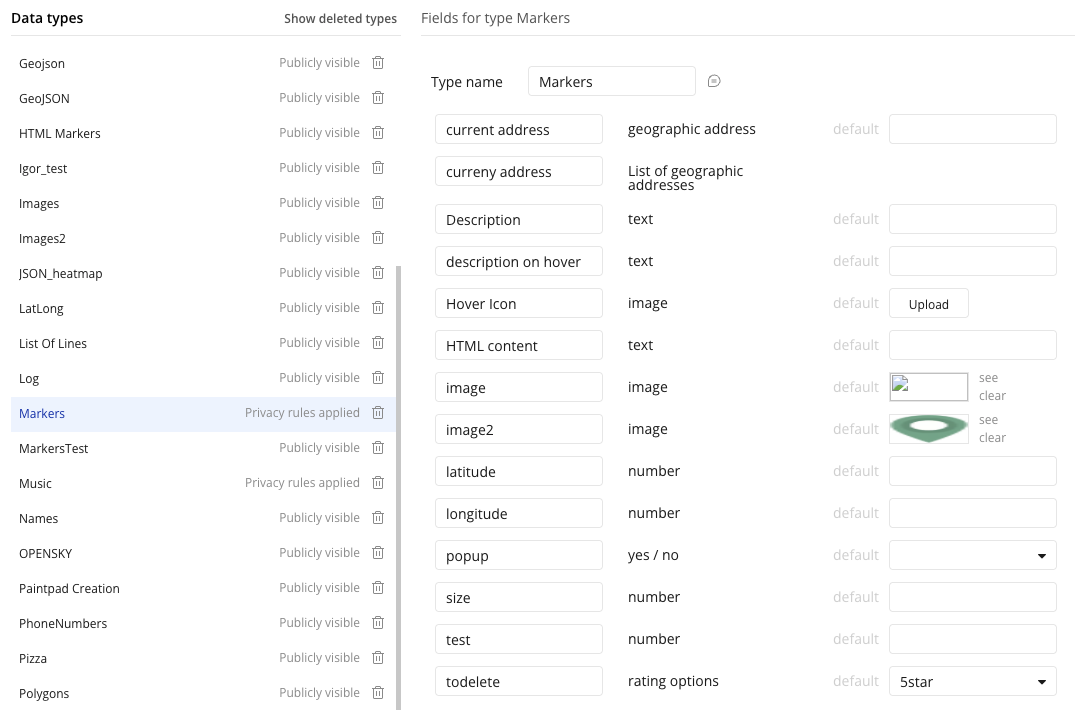Clear the image2 default picture
The width and height of the screenshot is (1075, 710).
pos(992,438)
